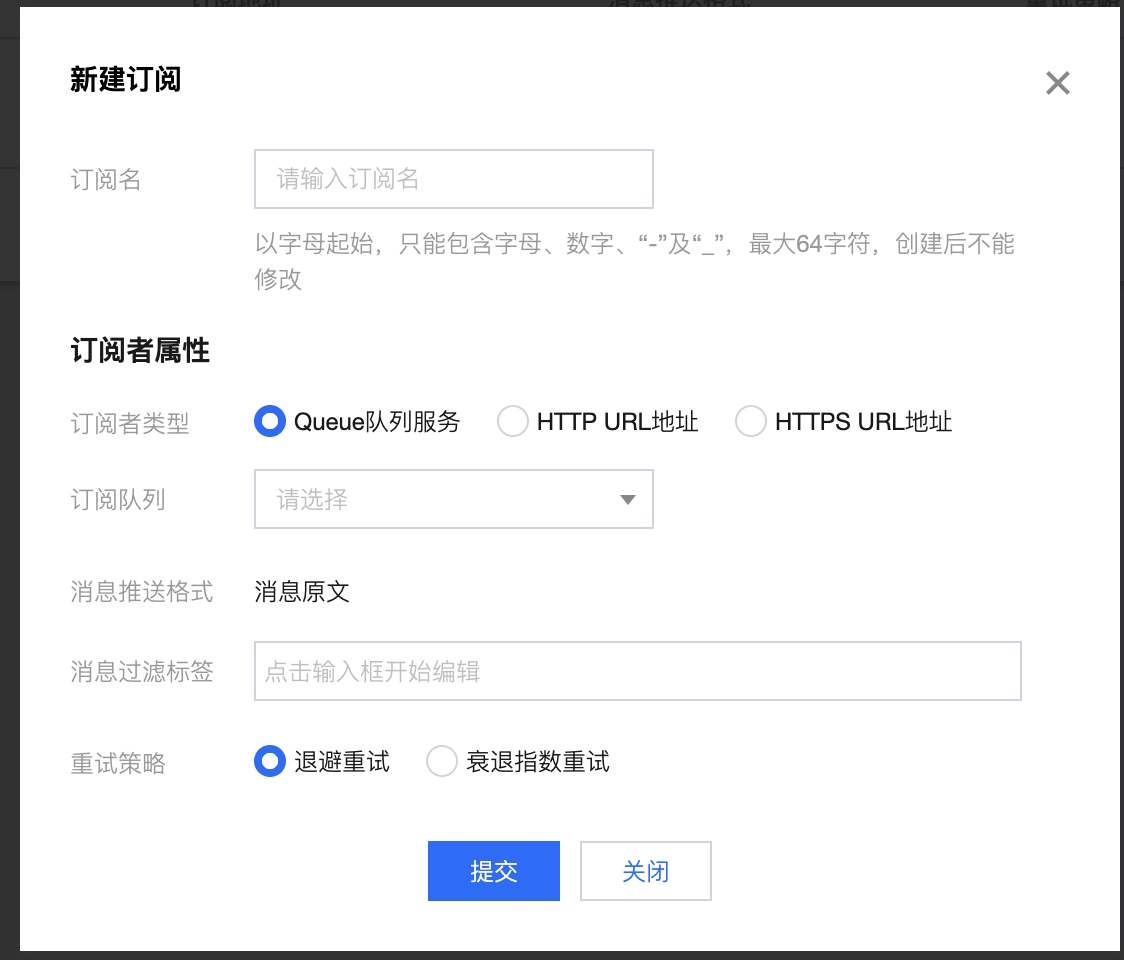Click the 订阅名 text input field

(454, 179)
